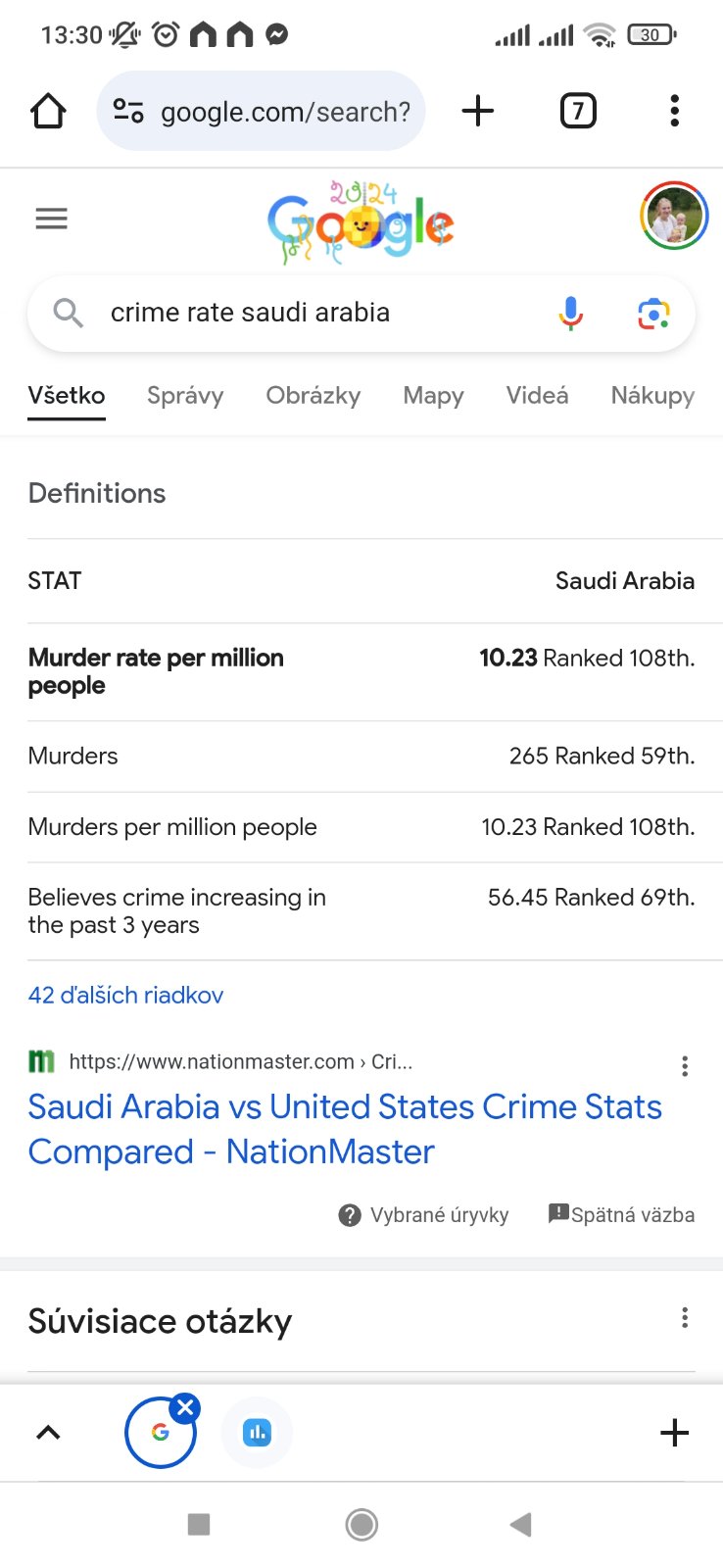Screen dimensions: 723x1568
Task: Start voice search with microphone icon
Action: (570, 313)
